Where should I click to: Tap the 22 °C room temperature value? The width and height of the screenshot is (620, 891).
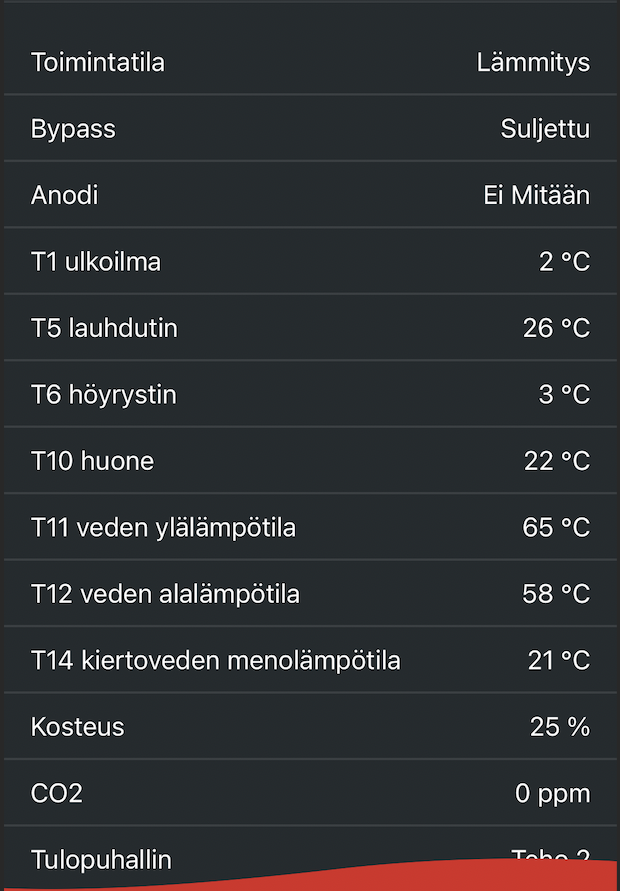click(x=558, y=461)
